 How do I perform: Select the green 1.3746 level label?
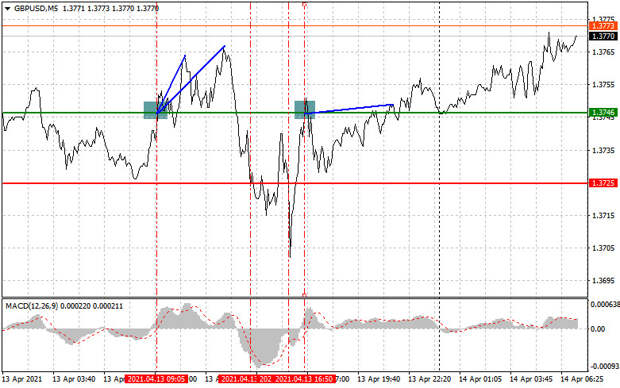[x=603, y=113]
